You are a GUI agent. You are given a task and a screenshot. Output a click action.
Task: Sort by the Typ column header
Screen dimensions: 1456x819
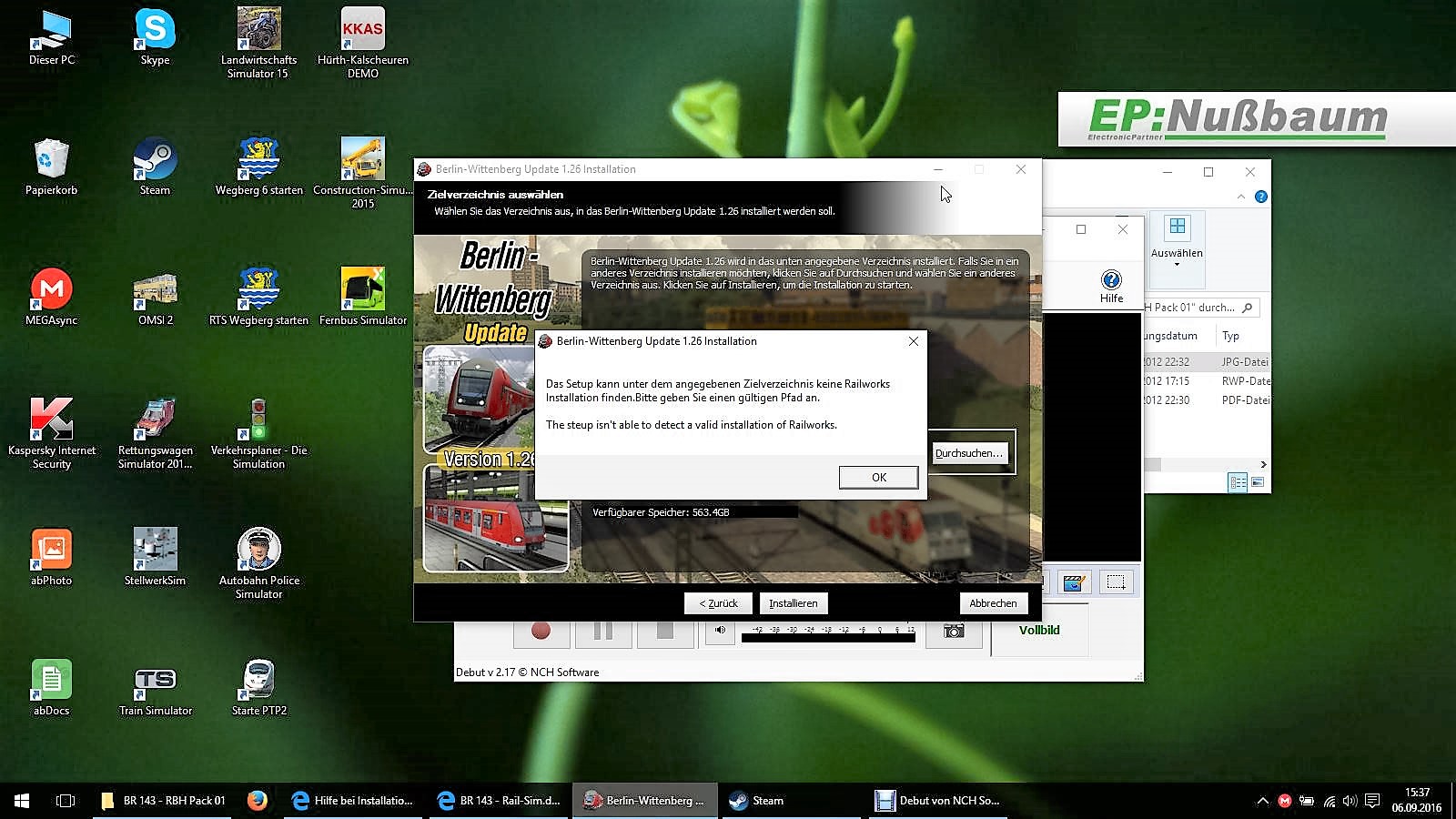[1231, 336]
